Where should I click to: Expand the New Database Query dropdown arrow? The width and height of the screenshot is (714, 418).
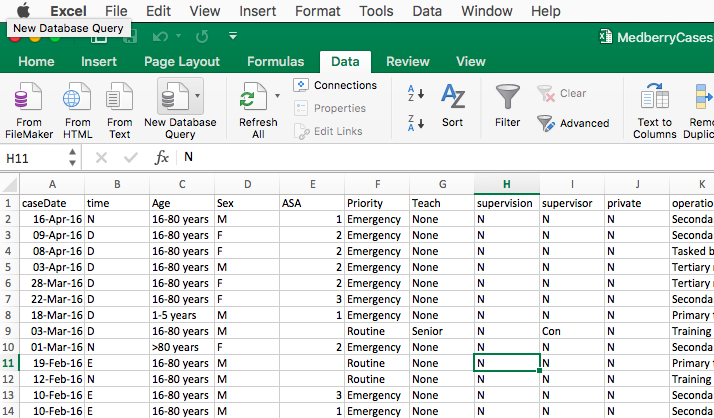(198, 96)
